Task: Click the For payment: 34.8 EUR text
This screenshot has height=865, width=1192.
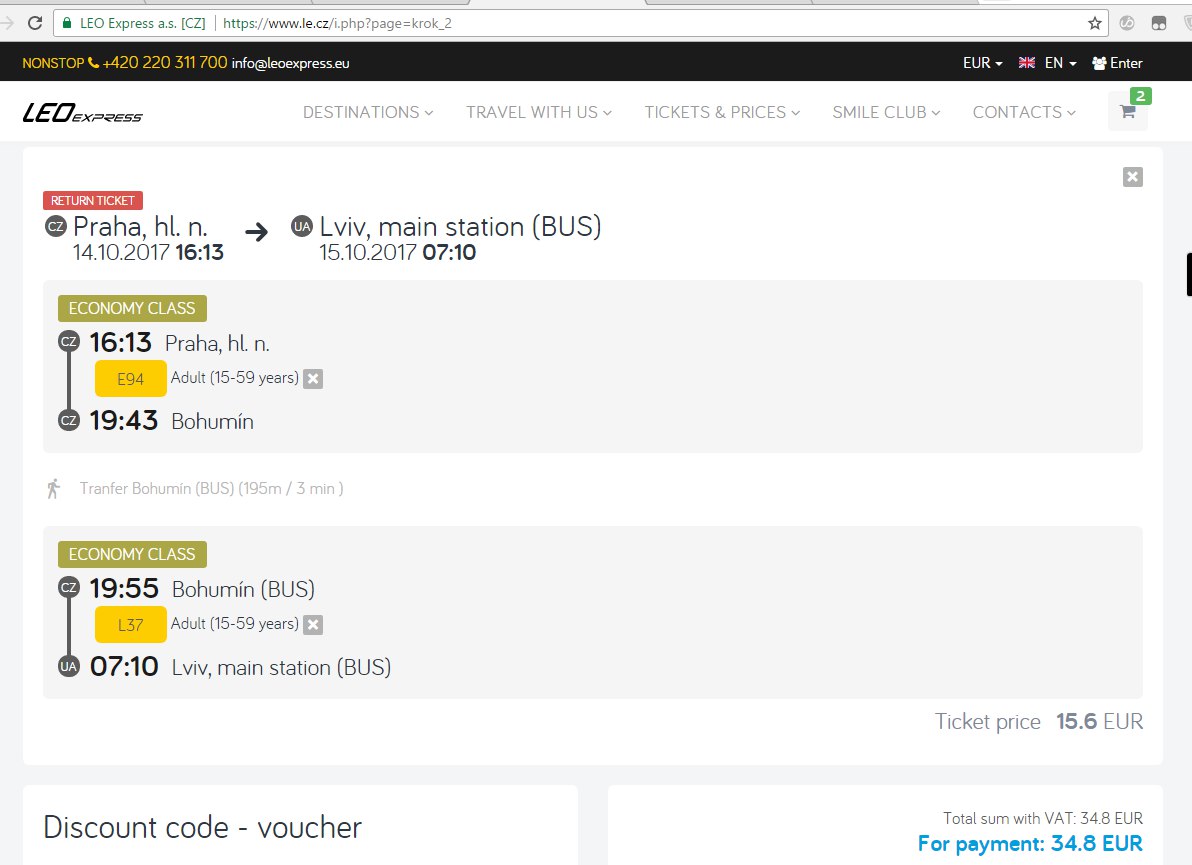Action: (1030, 844)
